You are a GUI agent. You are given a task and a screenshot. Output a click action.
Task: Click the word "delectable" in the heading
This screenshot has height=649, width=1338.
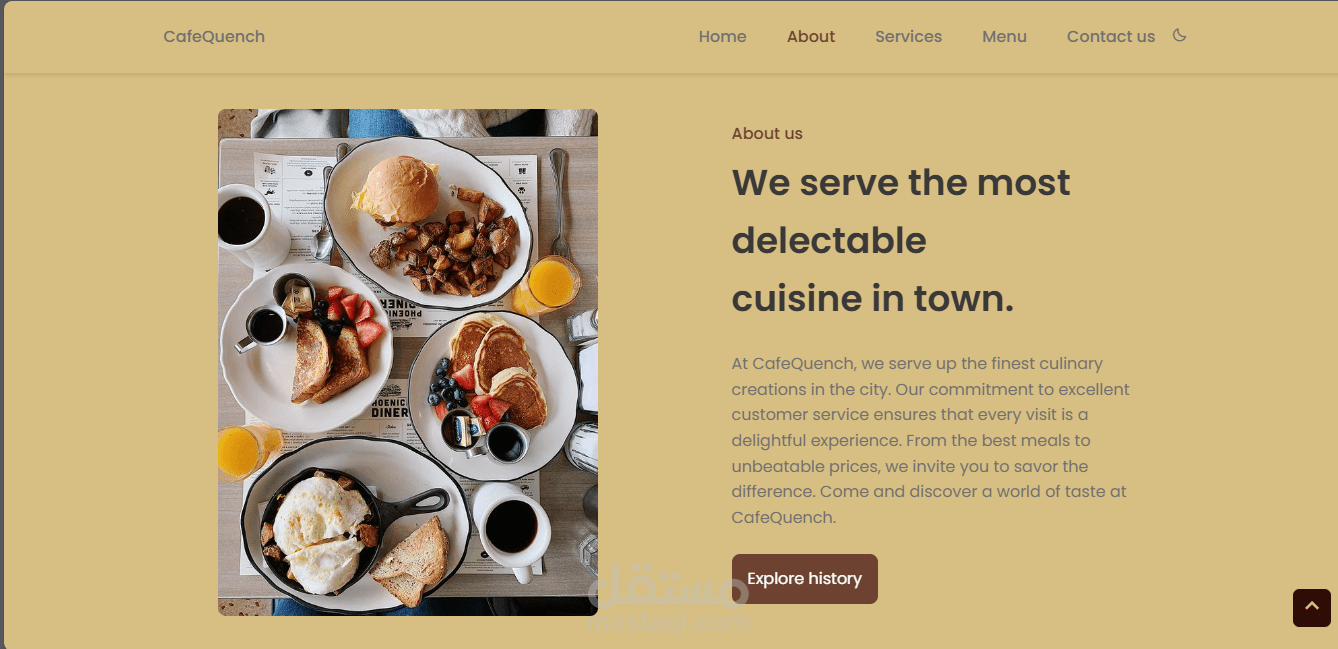tap(829, 241)
